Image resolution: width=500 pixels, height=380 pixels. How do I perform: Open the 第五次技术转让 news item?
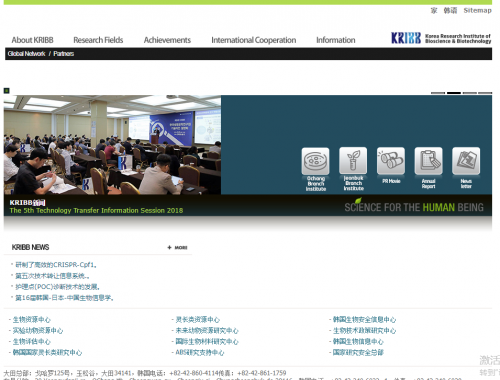coord(52,276)
